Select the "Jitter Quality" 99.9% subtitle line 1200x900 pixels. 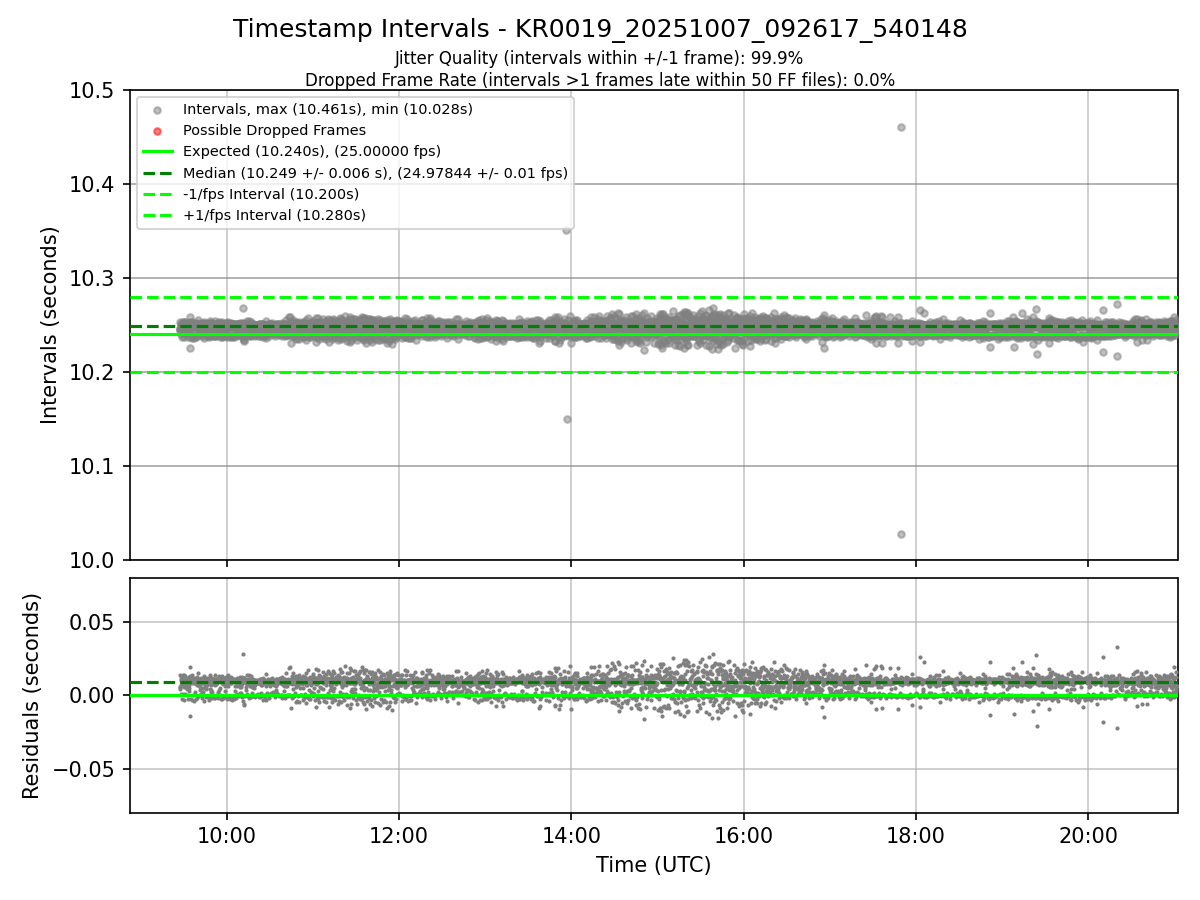[x=600, y=58]
